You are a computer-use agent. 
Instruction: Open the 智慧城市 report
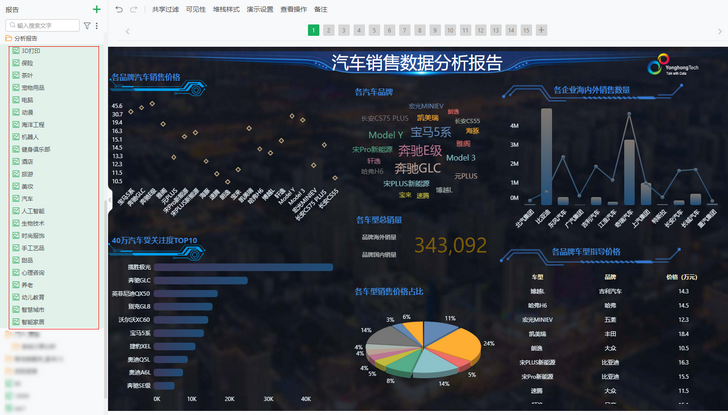[32, 310]
